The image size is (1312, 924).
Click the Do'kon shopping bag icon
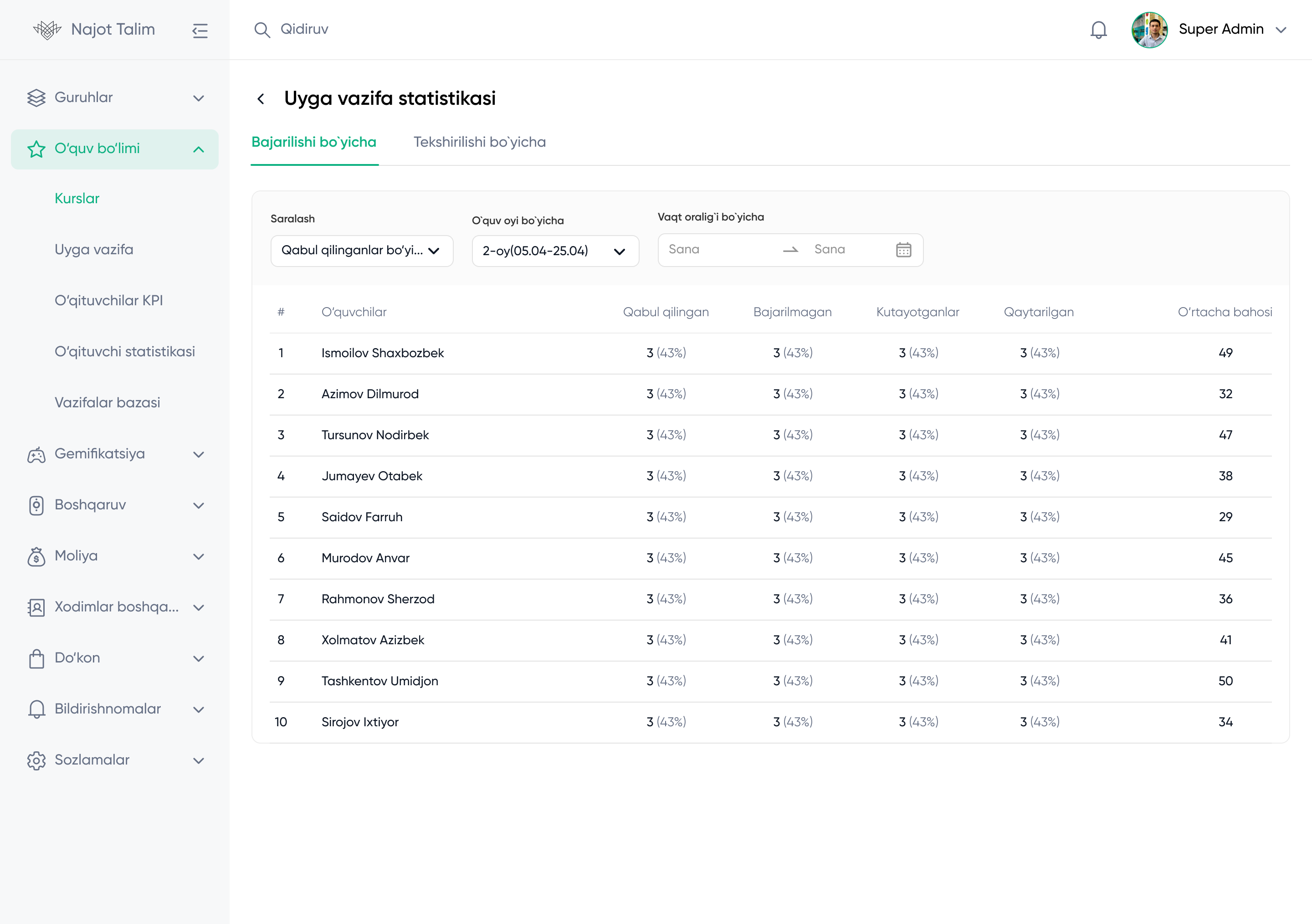pyautogui.click(x=36, y=659)
